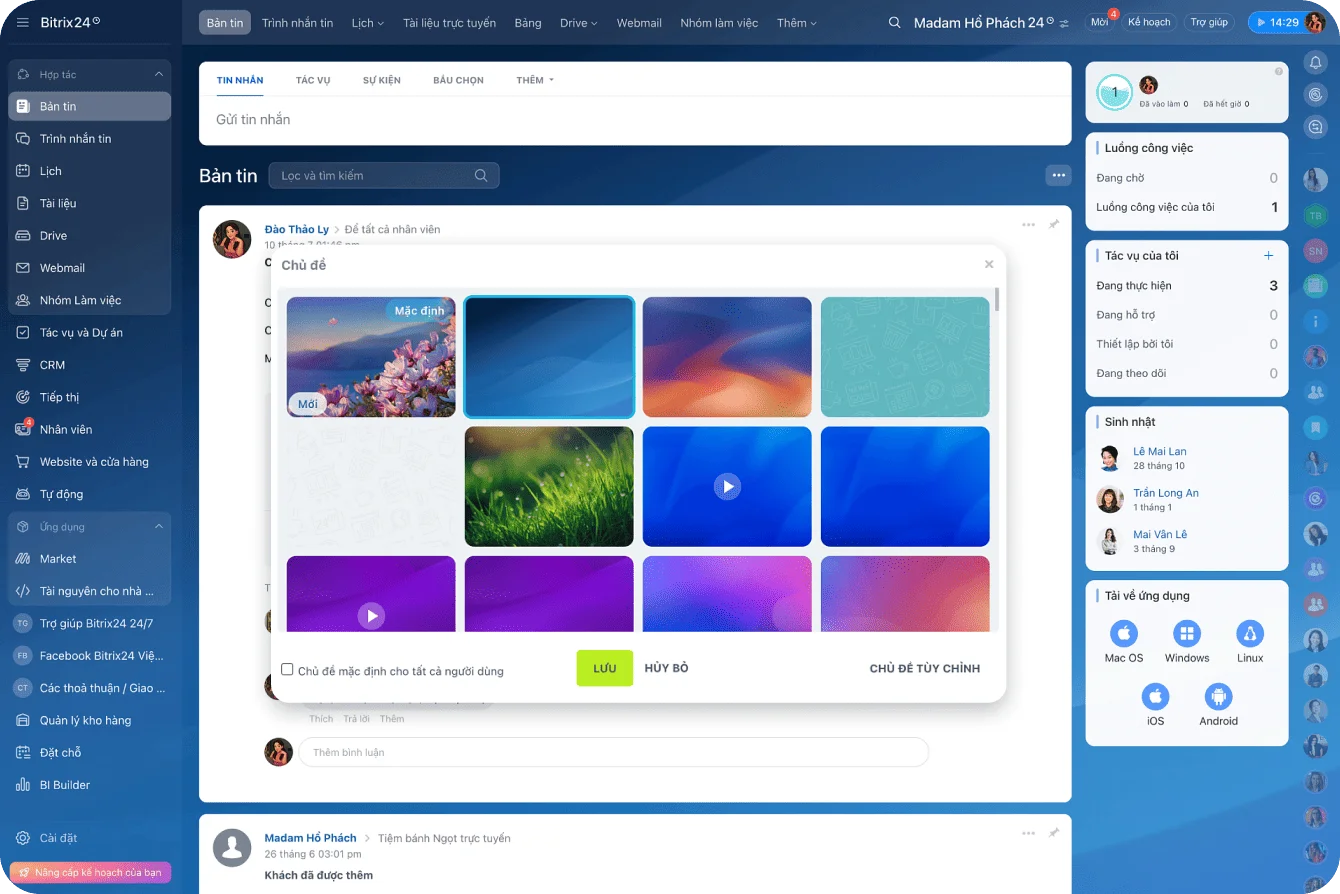Click the plus icon in Tác vụ của tôi

[1270, 256]
